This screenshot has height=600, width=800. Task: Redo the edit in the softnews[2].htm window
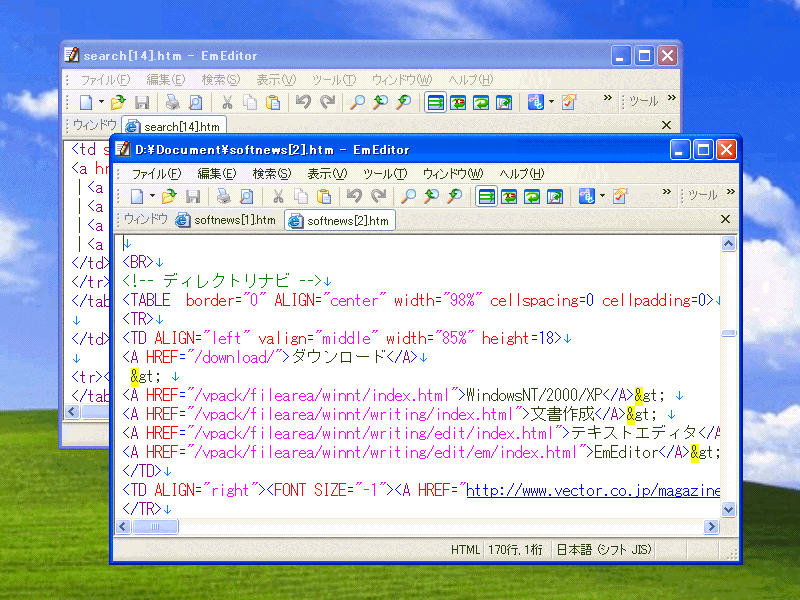point(379,196)
